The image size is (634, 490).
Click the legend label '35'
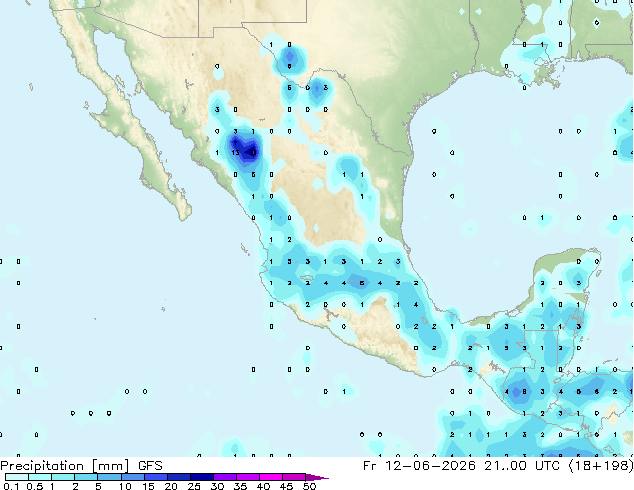(240, 486)
